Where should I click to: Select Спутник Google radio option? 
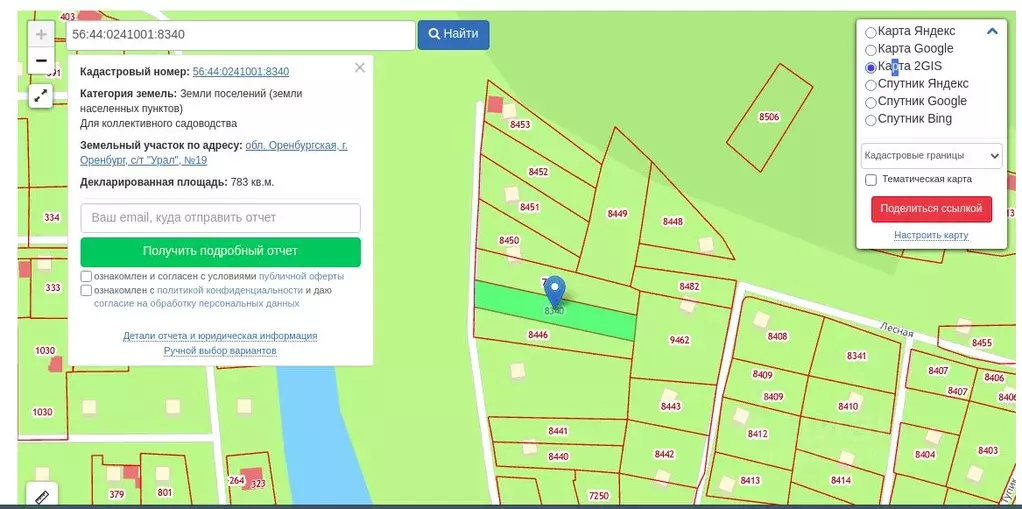(x=871, y=103)
